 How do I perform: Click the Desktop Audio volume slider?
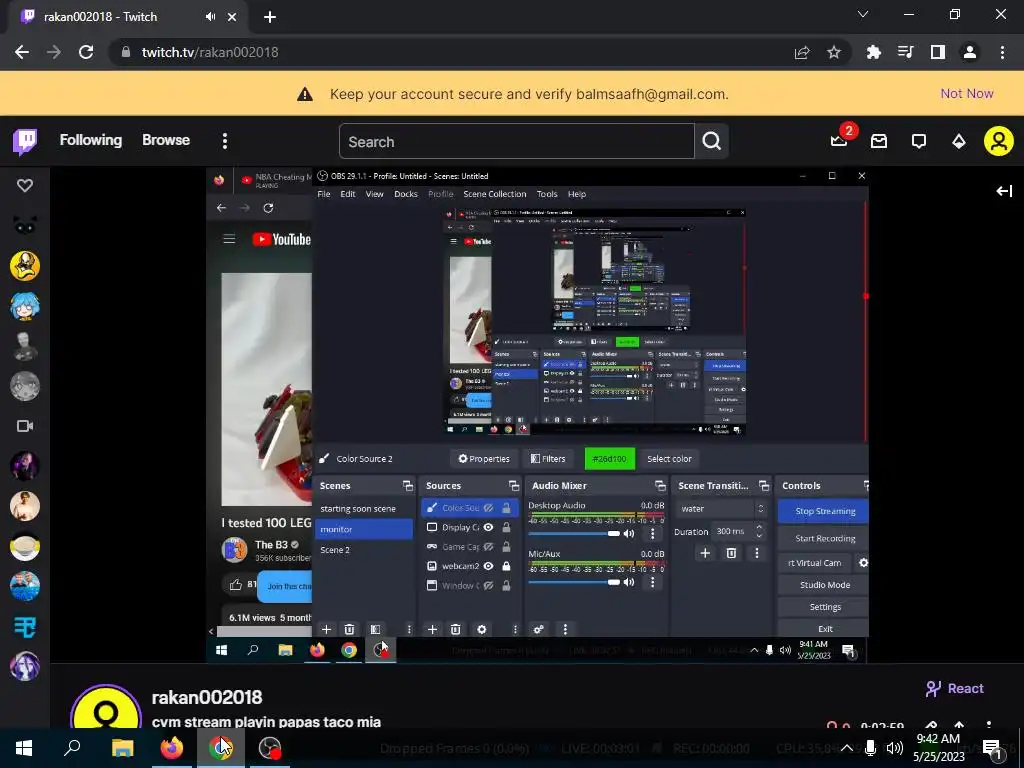[573, 534]
